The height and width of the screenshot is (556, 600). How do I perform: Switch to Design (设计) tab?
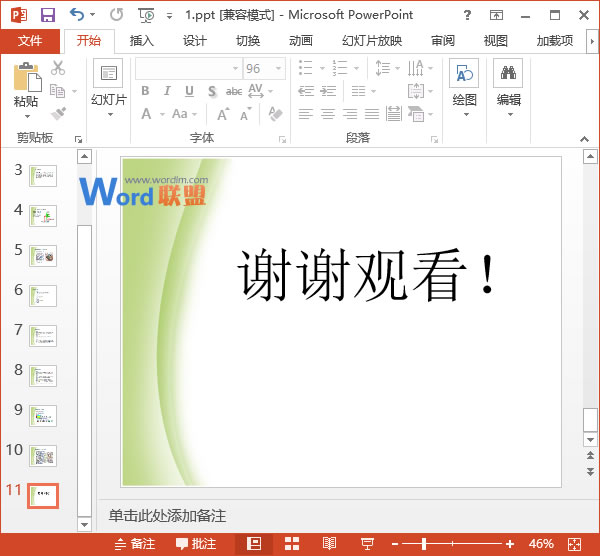[195, 41]
